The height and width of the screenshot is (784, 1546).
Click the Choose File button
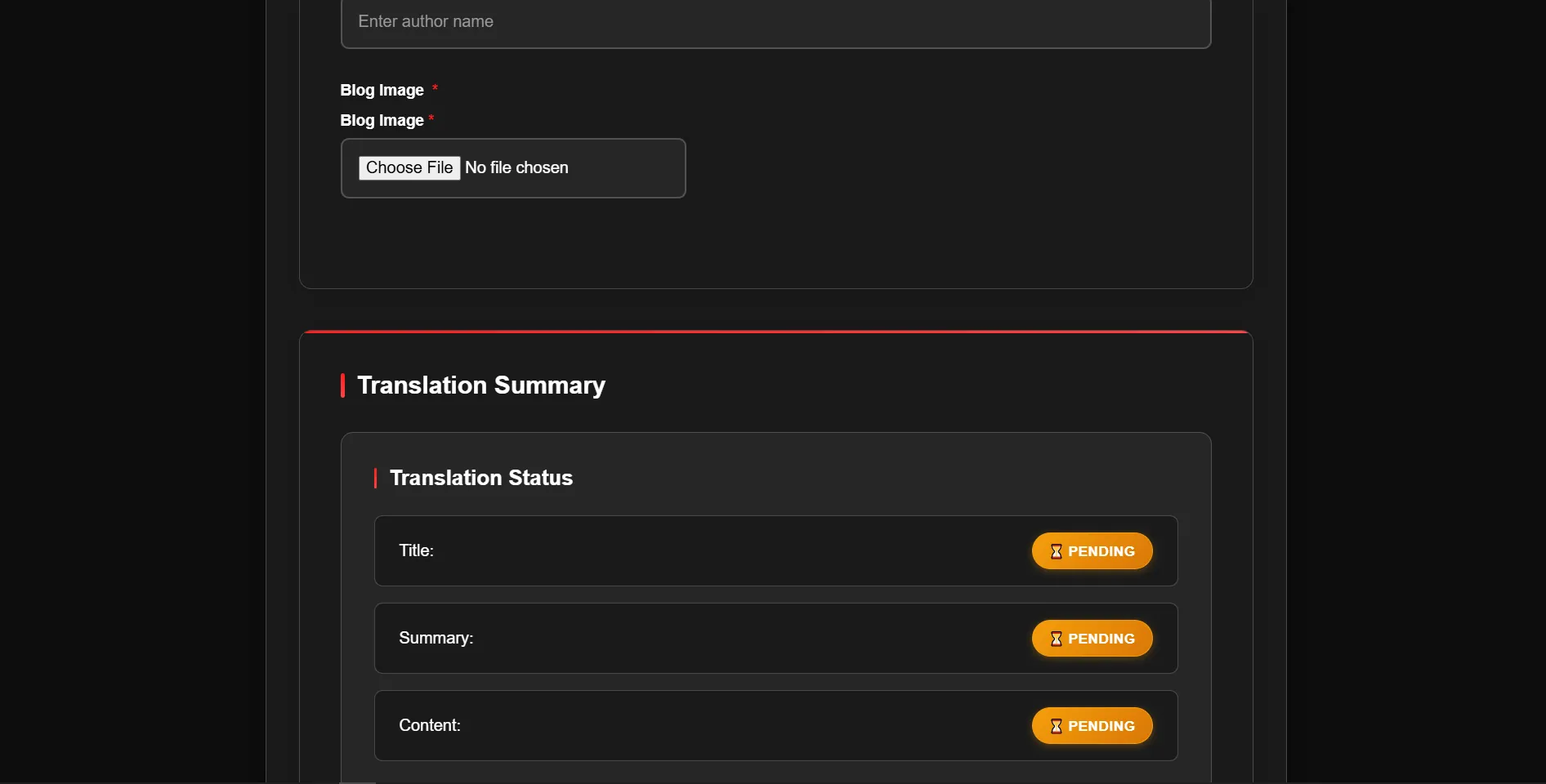409,167
